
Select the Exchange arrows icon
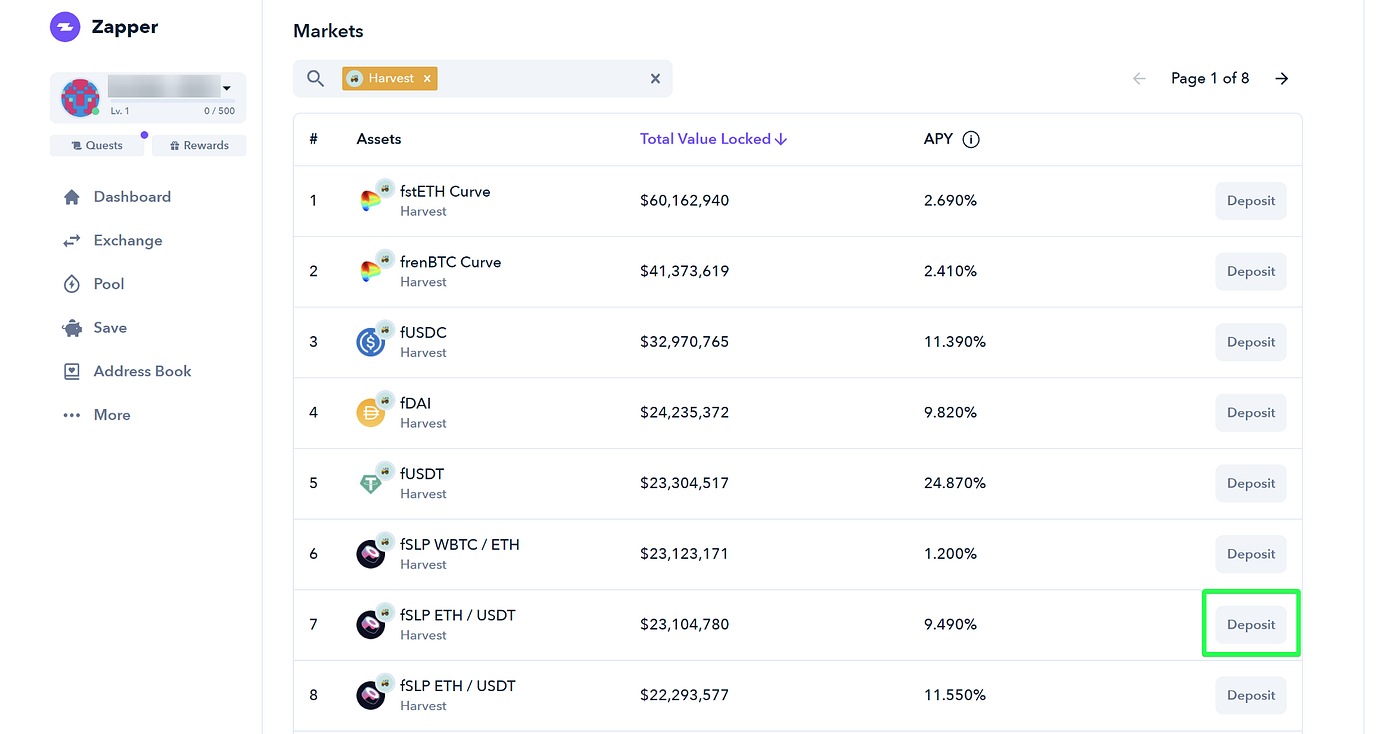click(72, 241)
